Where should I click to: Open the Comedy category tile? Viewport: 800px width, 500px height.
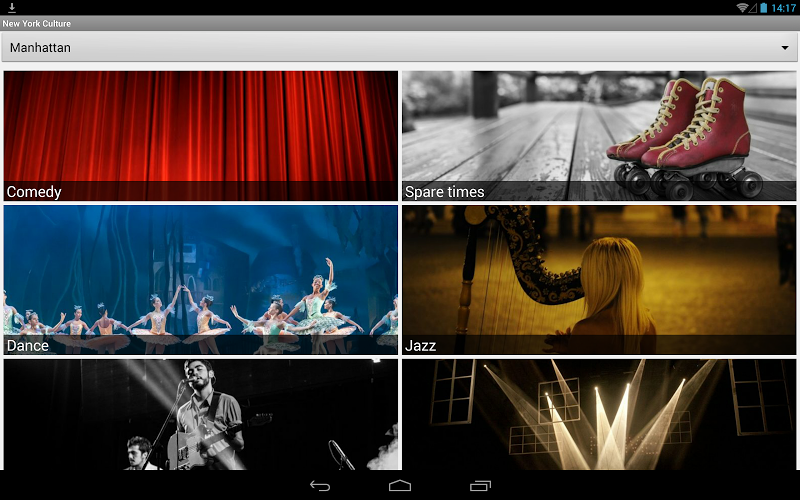[x=201, y=136]
